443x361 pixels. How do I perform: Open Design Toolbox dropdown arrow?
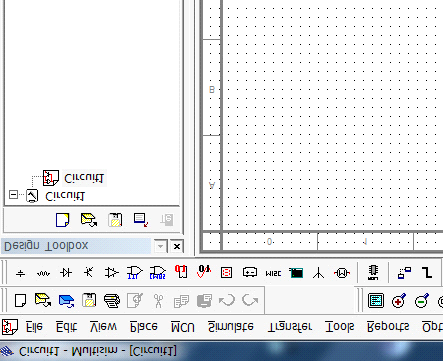tap(160, 246)
